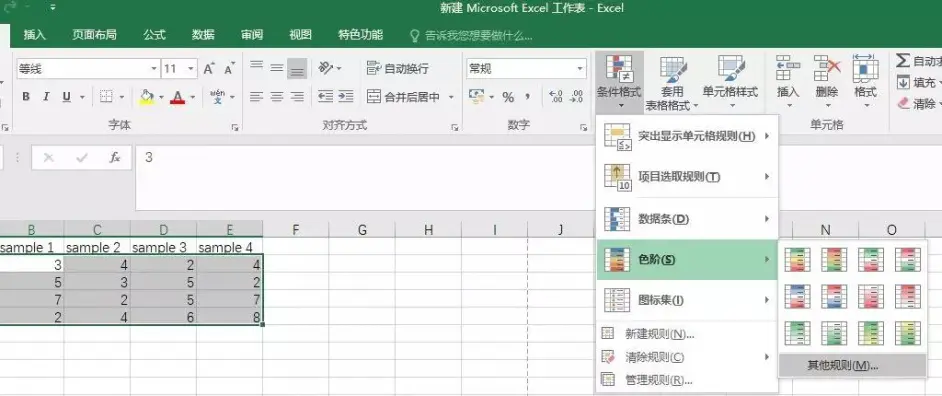Decrease the font size
Screen dimensions: 942x396
click(229, 69)
